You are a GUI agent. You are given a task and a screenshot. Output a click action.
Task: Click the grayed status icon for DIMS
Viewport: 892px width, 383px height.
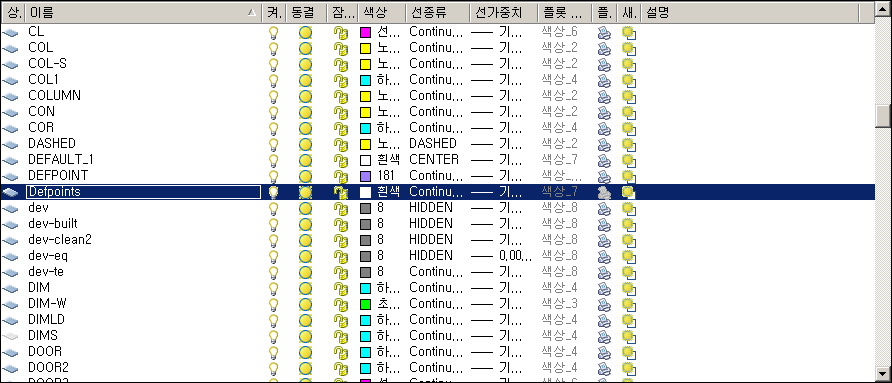[11, 336]
